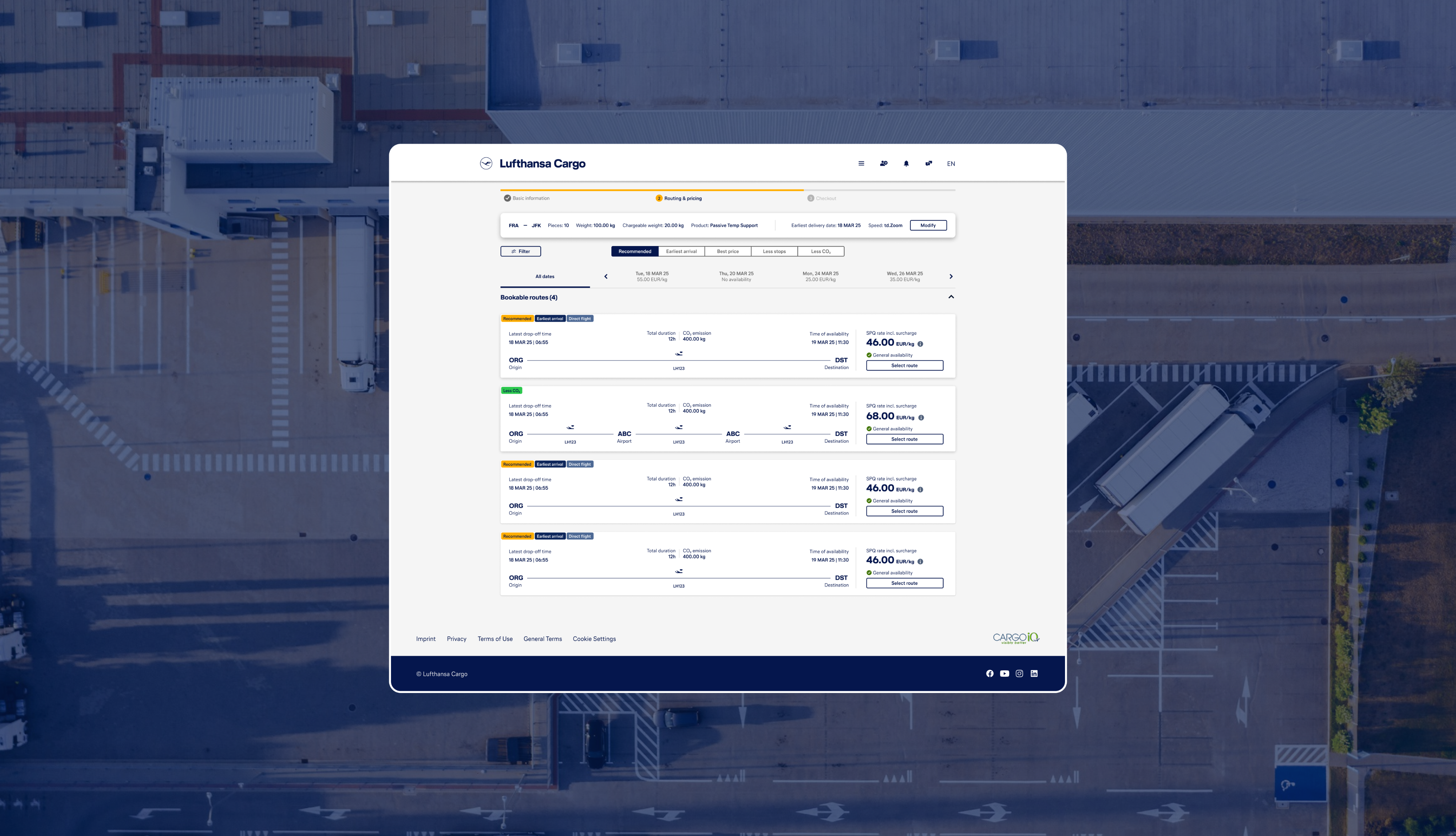Click the help chat icon
Screen dimensions: 1456x836
coord(928,164)
